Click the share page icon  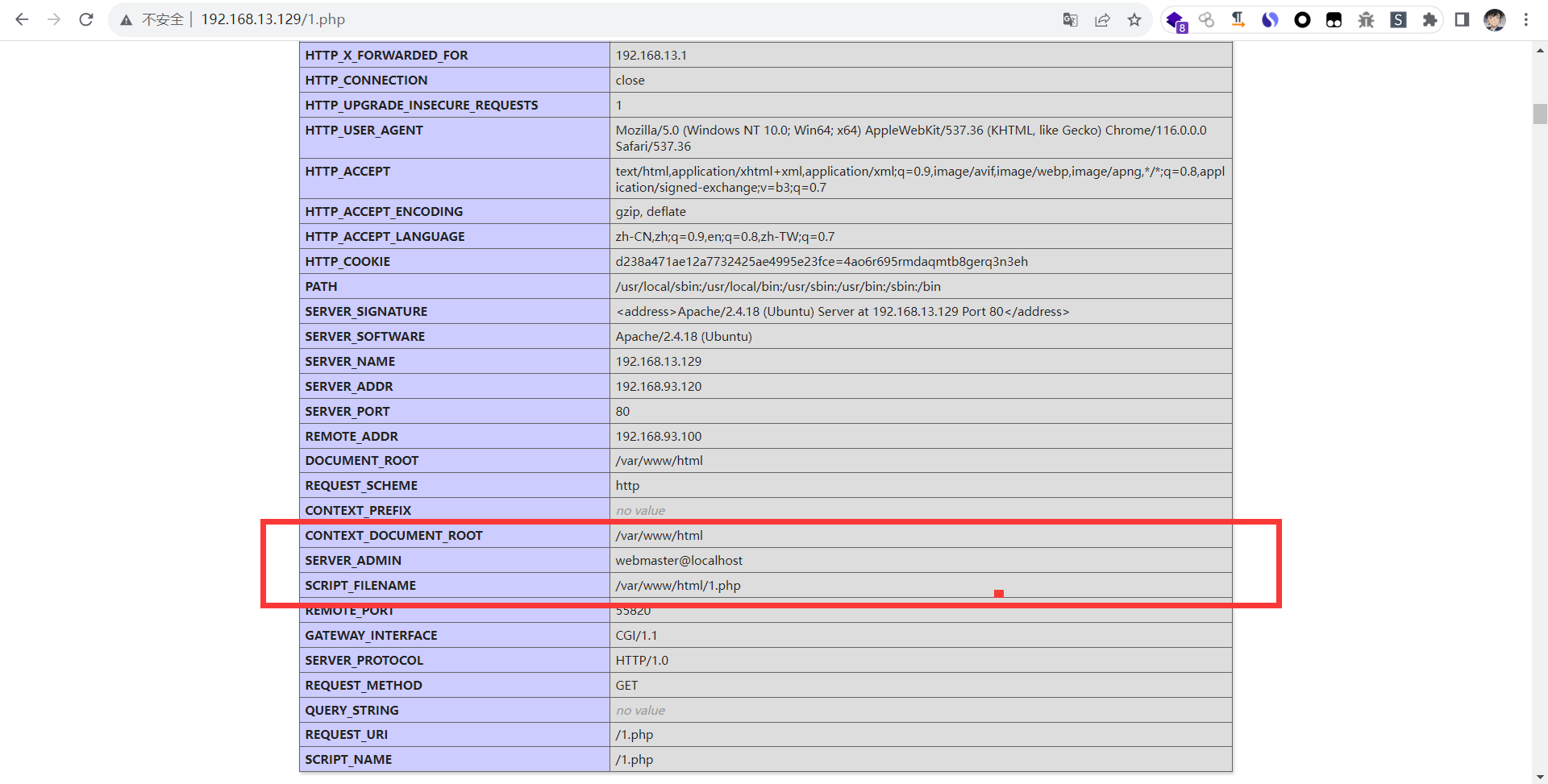coord(1102,20)
